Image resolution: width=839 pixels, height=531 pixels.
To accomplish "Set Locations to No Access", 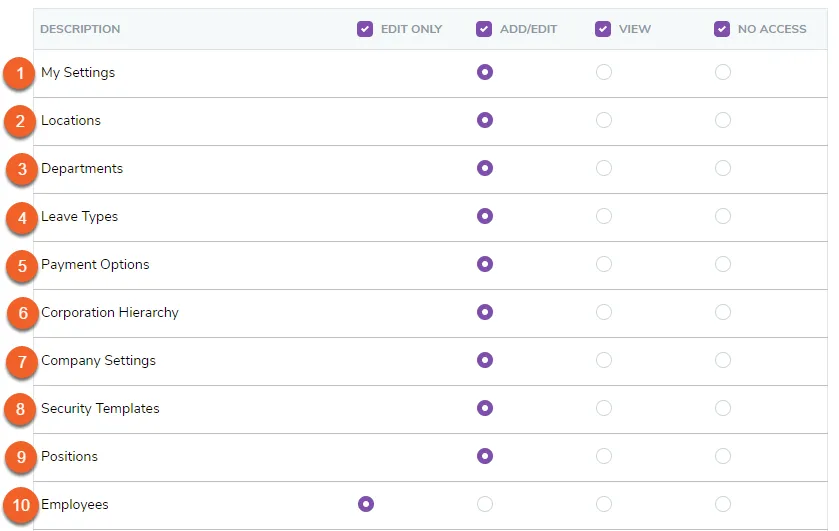I will (x=723, y=120).
